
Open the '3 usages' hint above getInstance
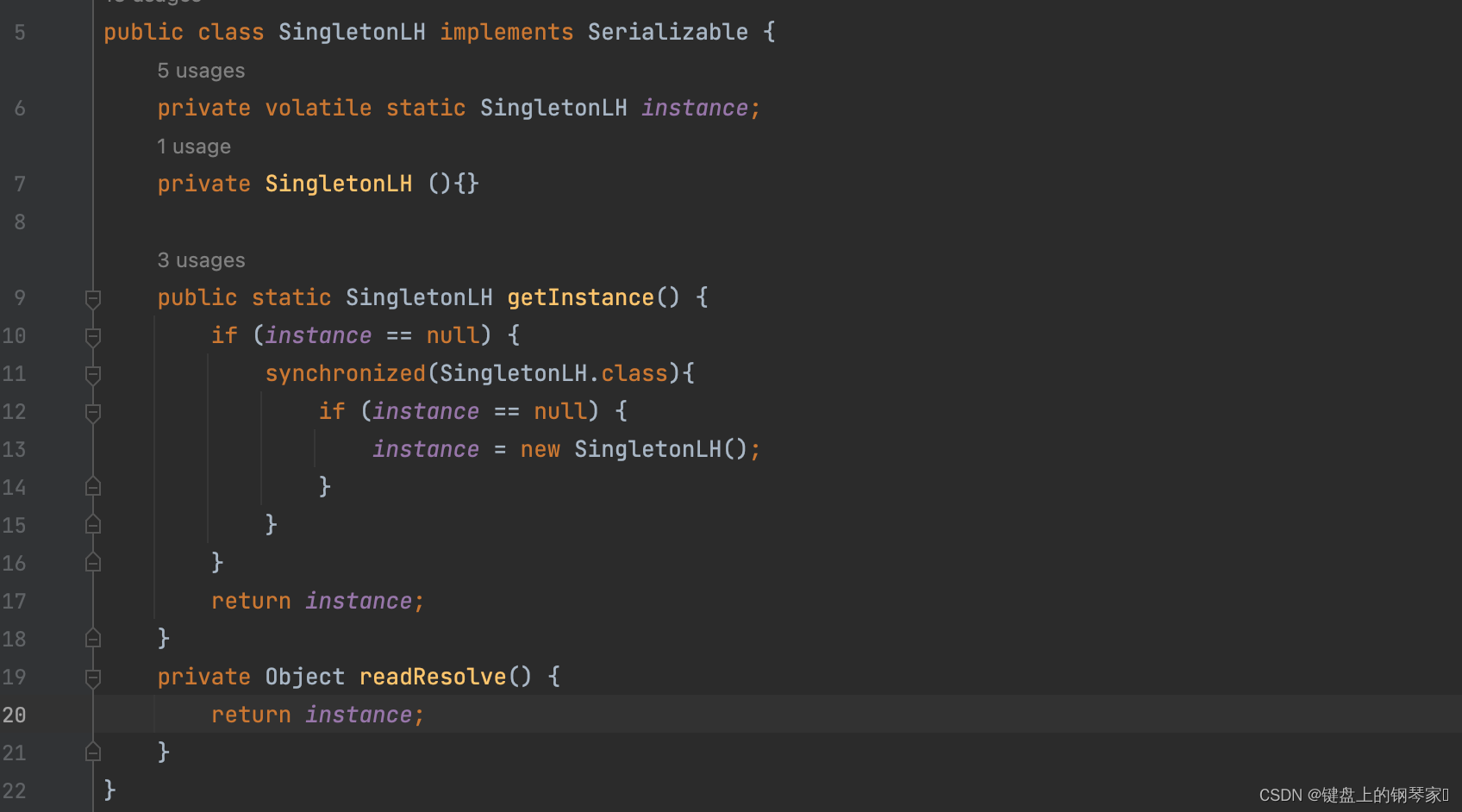201,260
